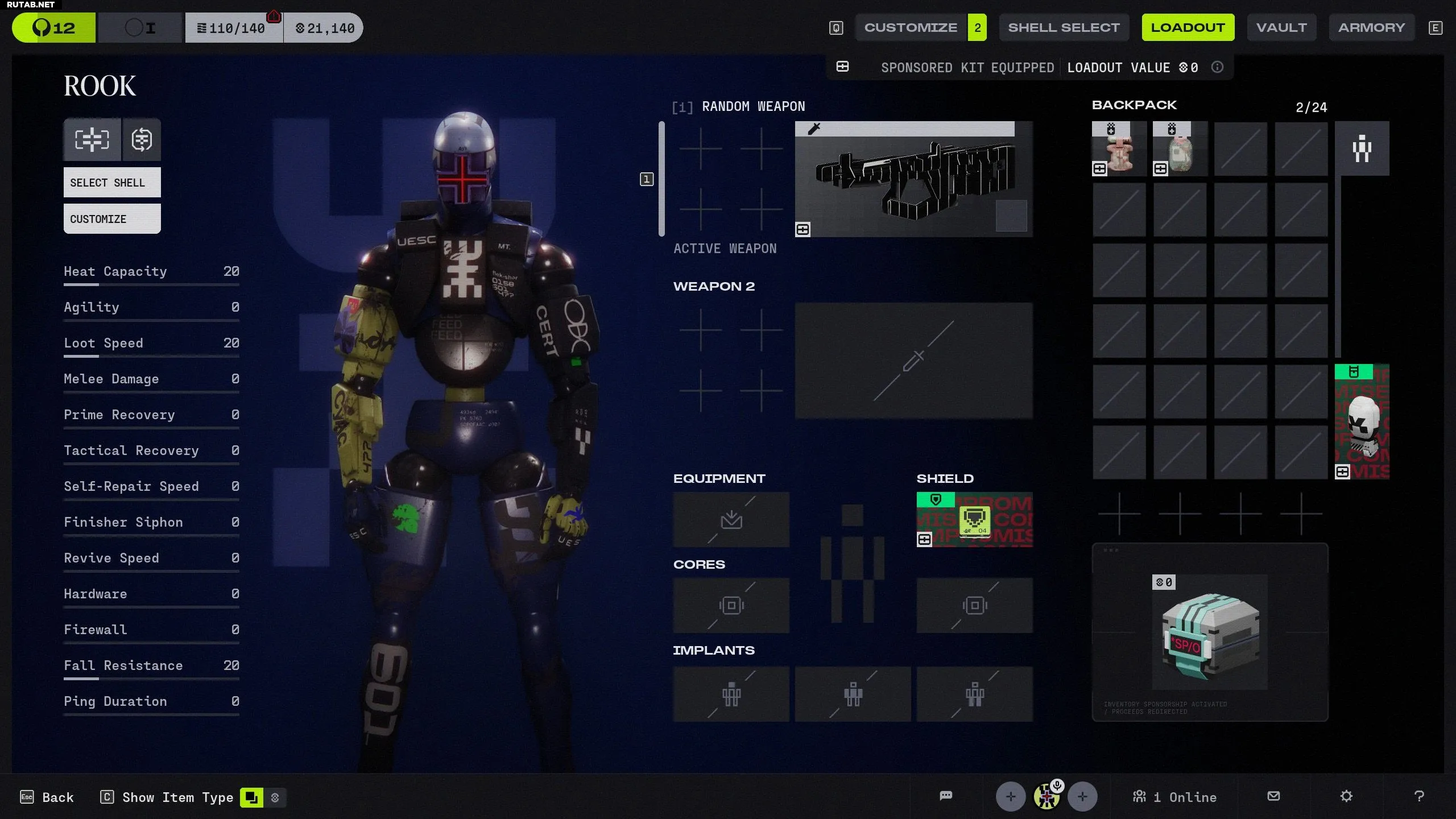The height and width of the screenshot is (819, 1456).
Task: Click the loadout value info icon
Action: tap(1217, 67)
